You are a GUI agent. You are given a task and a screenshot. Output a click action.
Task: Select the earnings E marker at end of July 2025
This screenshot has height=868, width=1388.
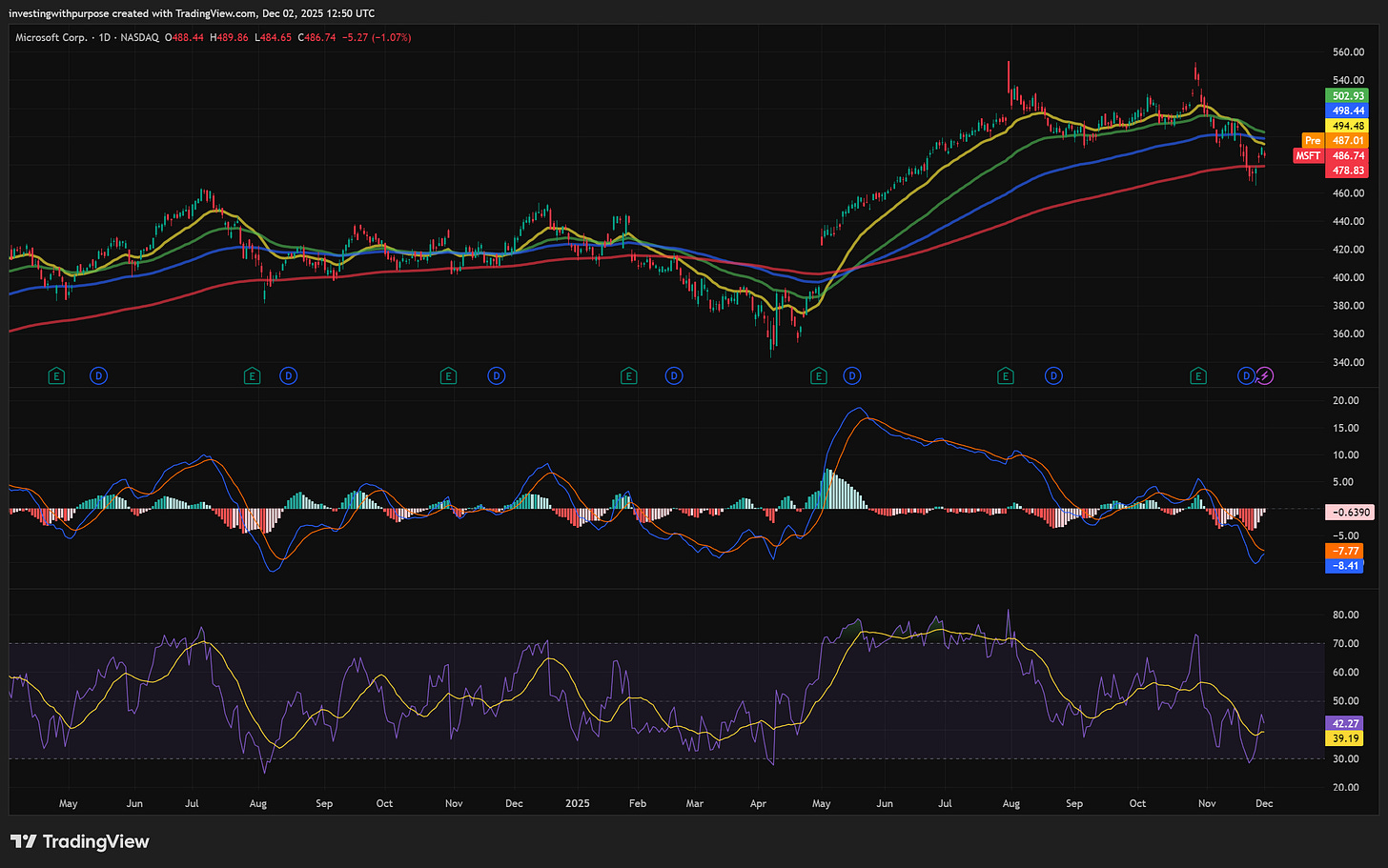click(1005, 376)
